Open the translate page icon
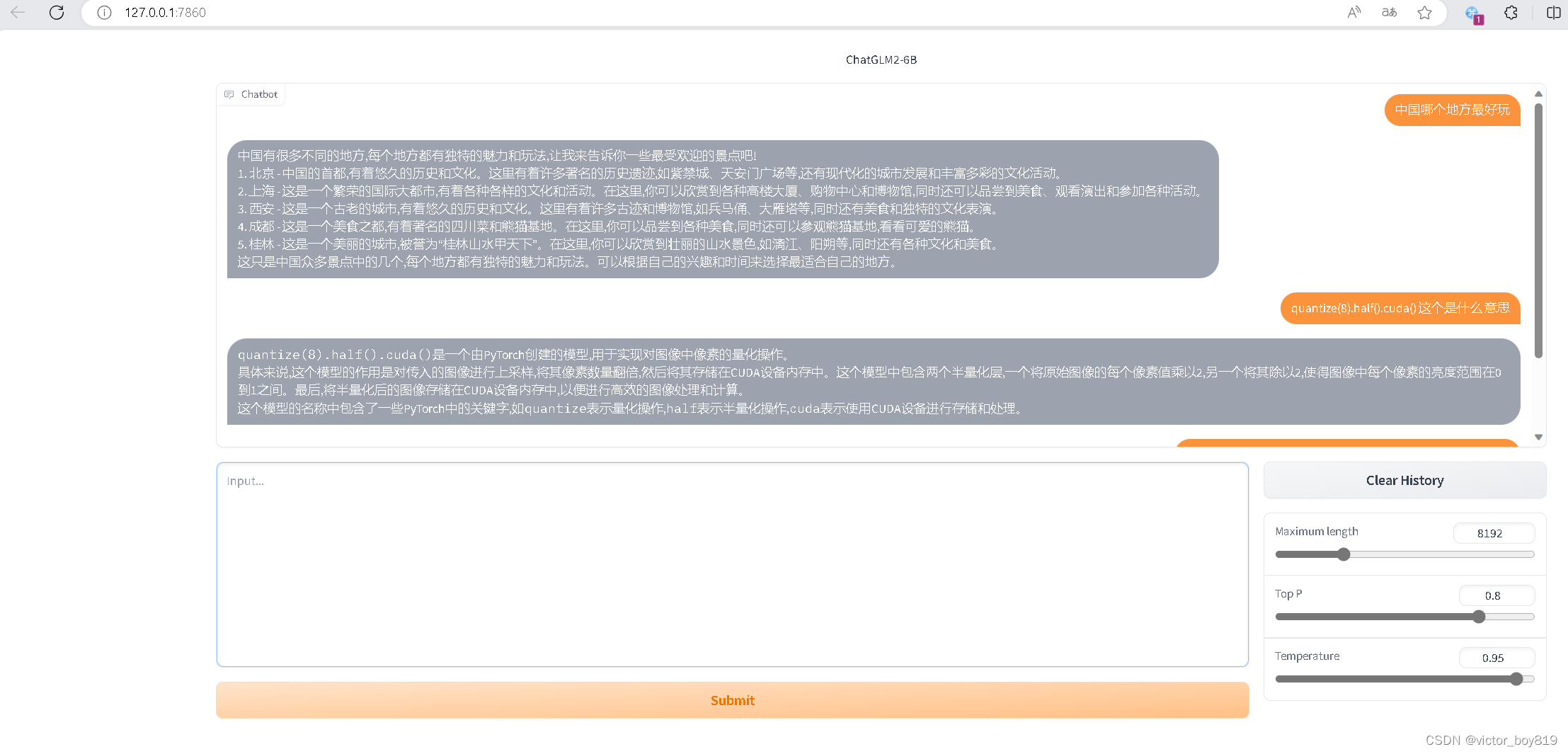 point(1389,12)
